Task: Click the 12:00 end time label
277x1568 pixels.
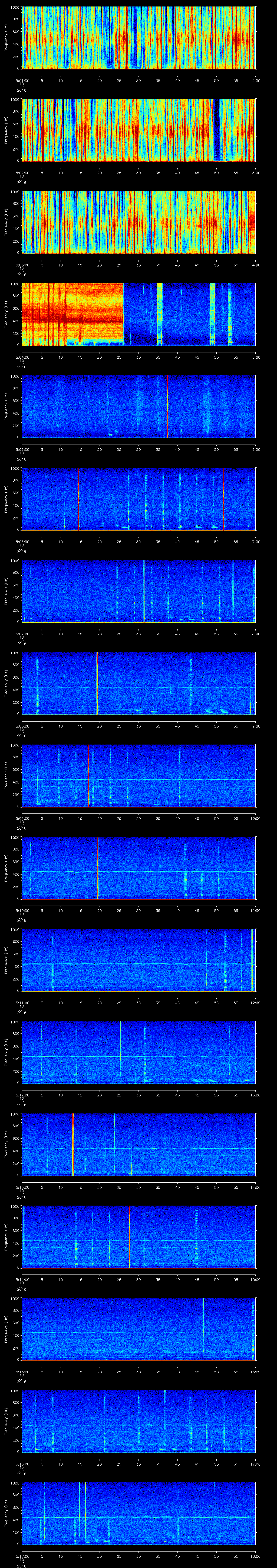Action: pos(256,1003)
